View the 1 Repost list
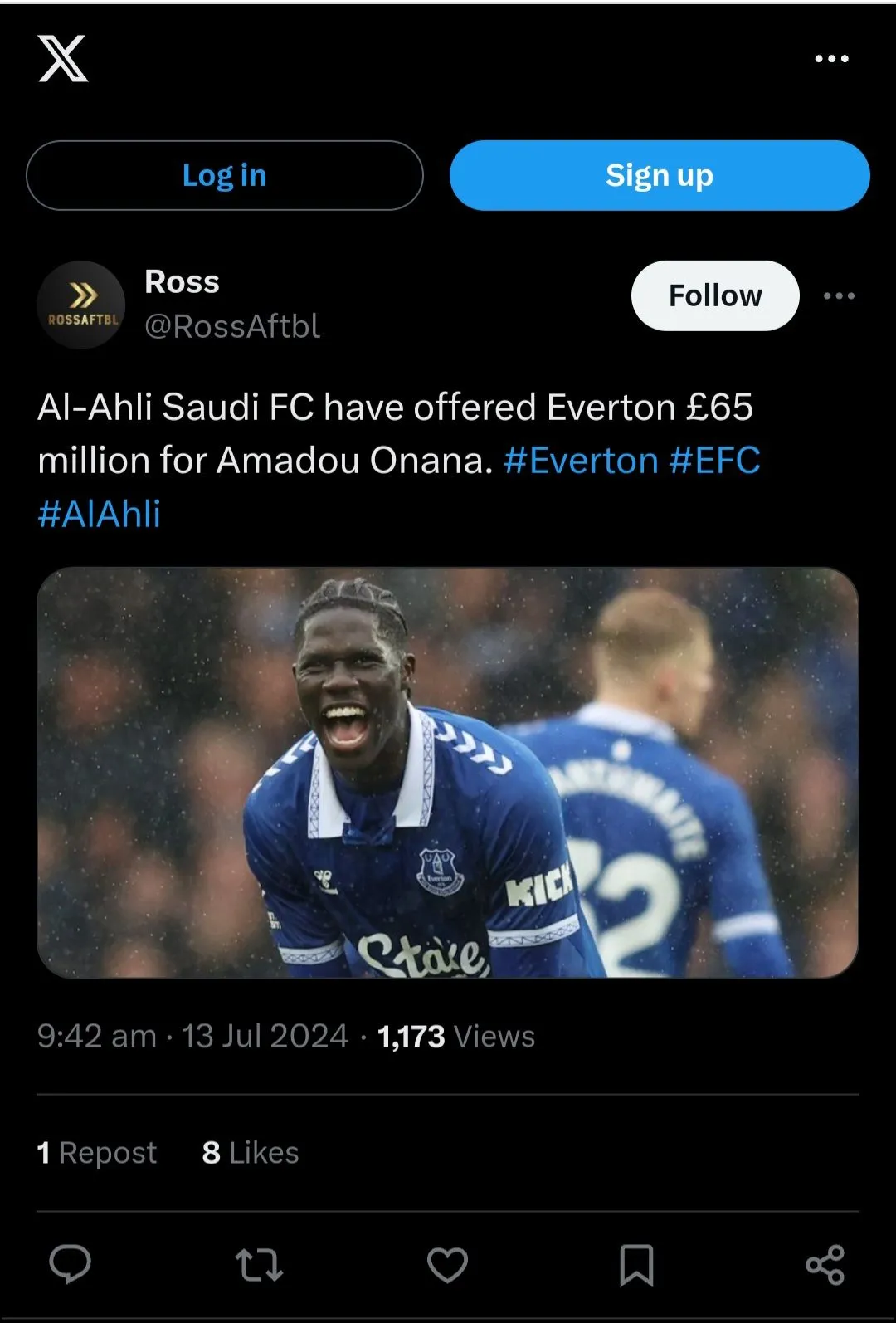Image resolution: width=896 pixels, height=1323 pixels. tap(97, 1152)
